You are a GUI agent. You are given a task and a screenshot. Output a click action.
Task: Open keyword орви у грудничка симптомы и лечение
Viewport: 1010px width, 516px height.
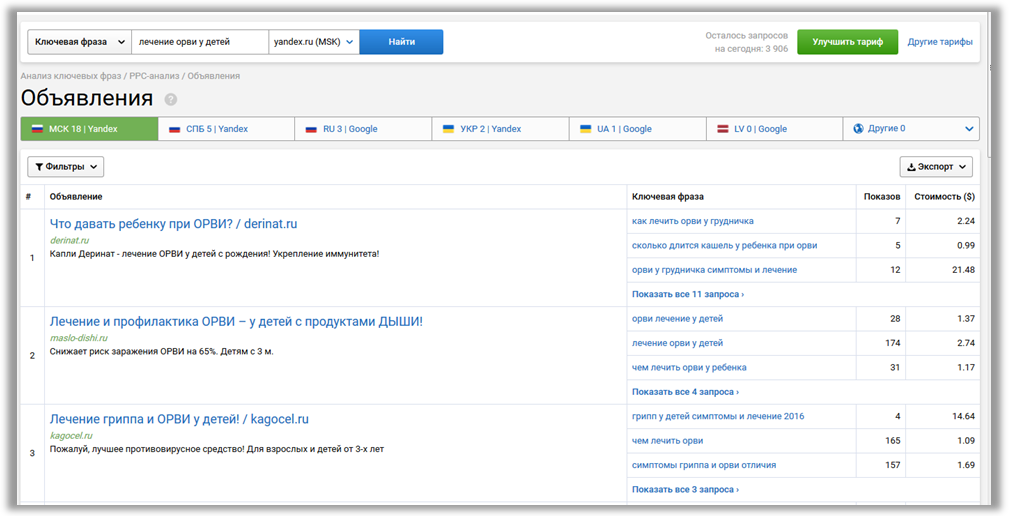coord(714,270)
